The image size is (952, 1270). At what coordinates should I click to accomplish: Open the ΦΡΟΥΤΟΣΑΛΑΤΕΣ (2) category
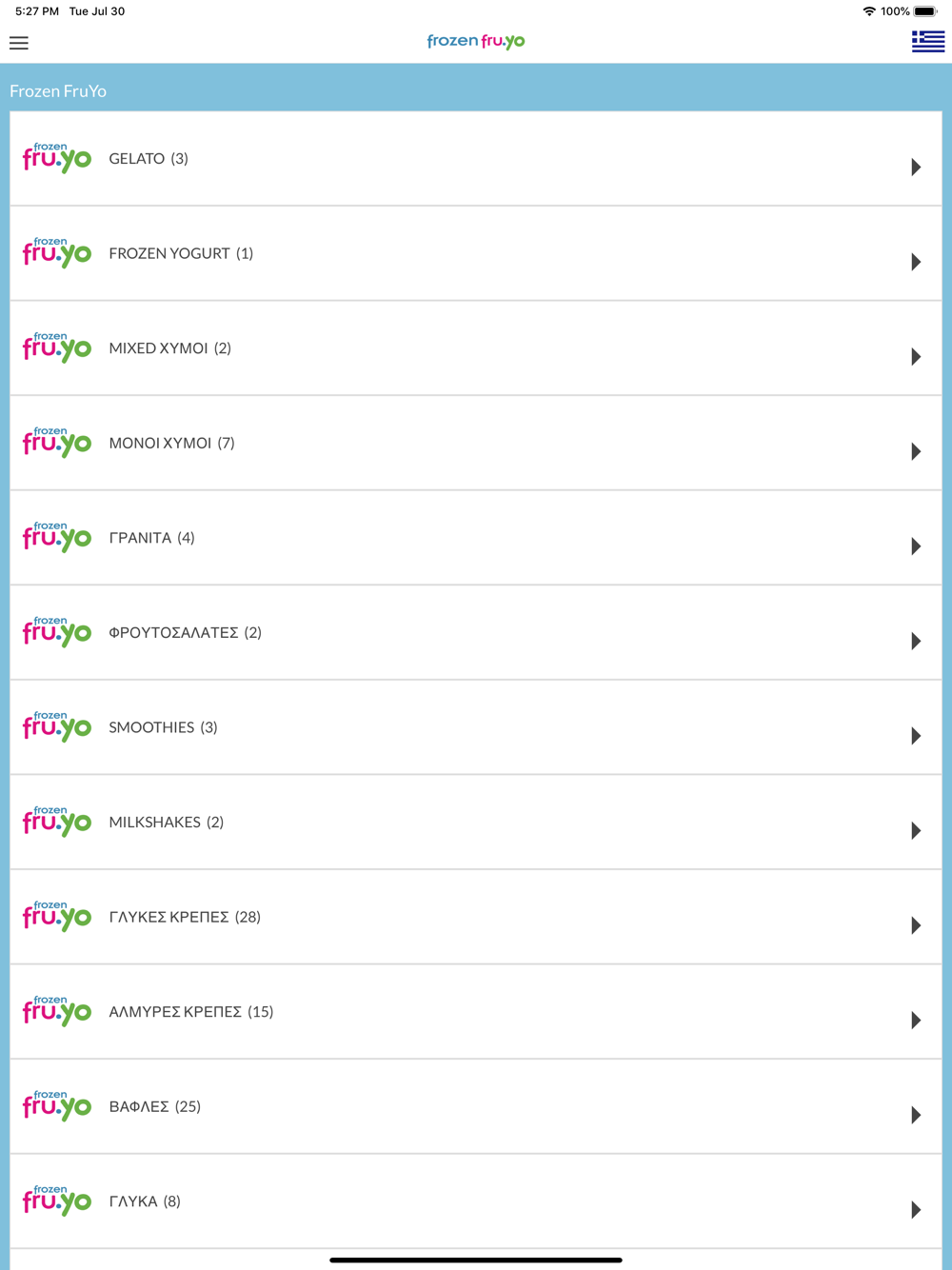point(476,632)
